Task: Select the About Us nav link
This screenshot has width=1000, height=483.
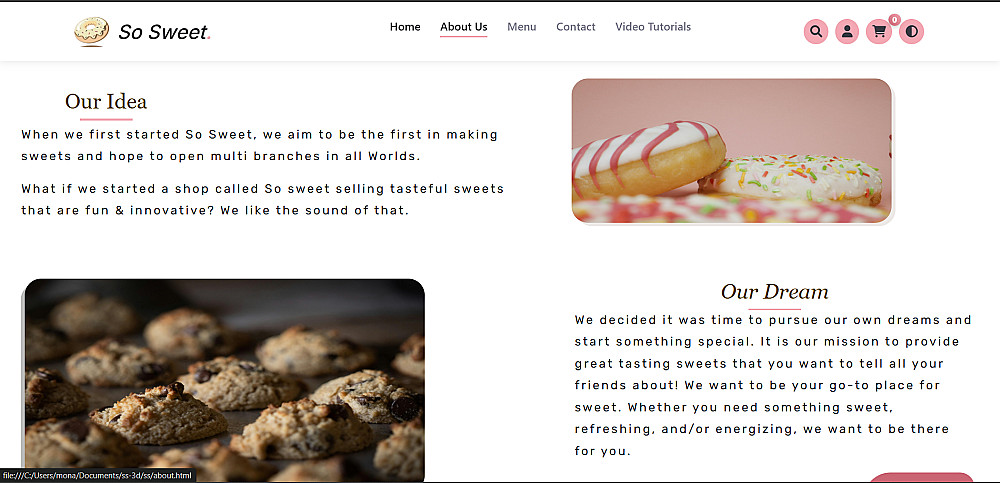Action: (464, 27)
